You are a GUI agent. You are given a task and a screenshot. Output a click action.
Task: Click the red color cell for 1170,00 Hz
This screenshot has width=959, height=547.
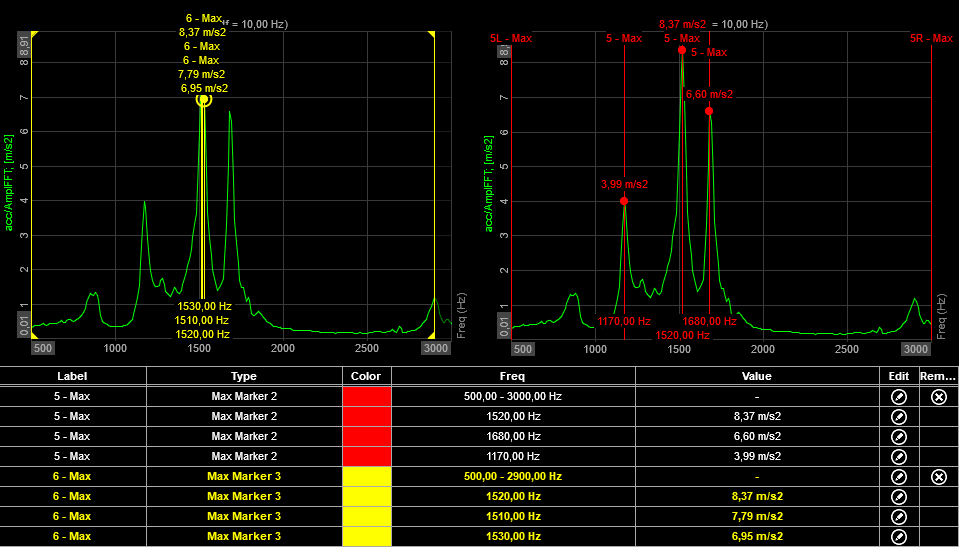[x=367, y=456]
